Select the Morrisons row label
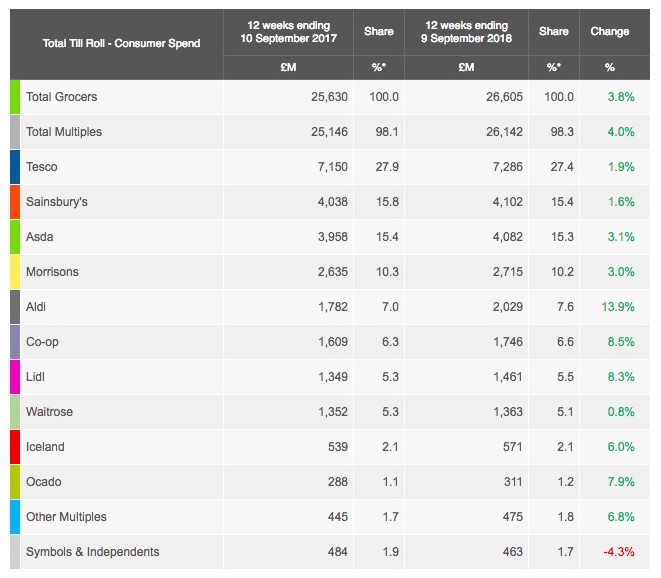Viewport: 661px width, 578px height. click(x=52, y=272)
